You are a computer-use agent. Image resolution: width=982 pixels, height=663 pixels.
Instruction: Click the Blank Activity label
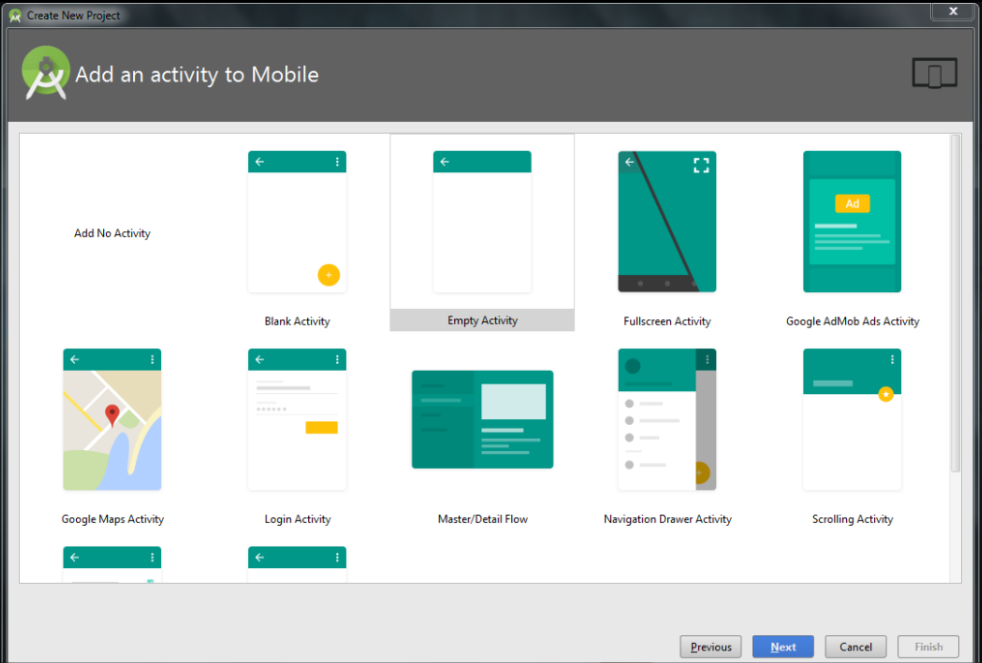[x=297, y=321]
